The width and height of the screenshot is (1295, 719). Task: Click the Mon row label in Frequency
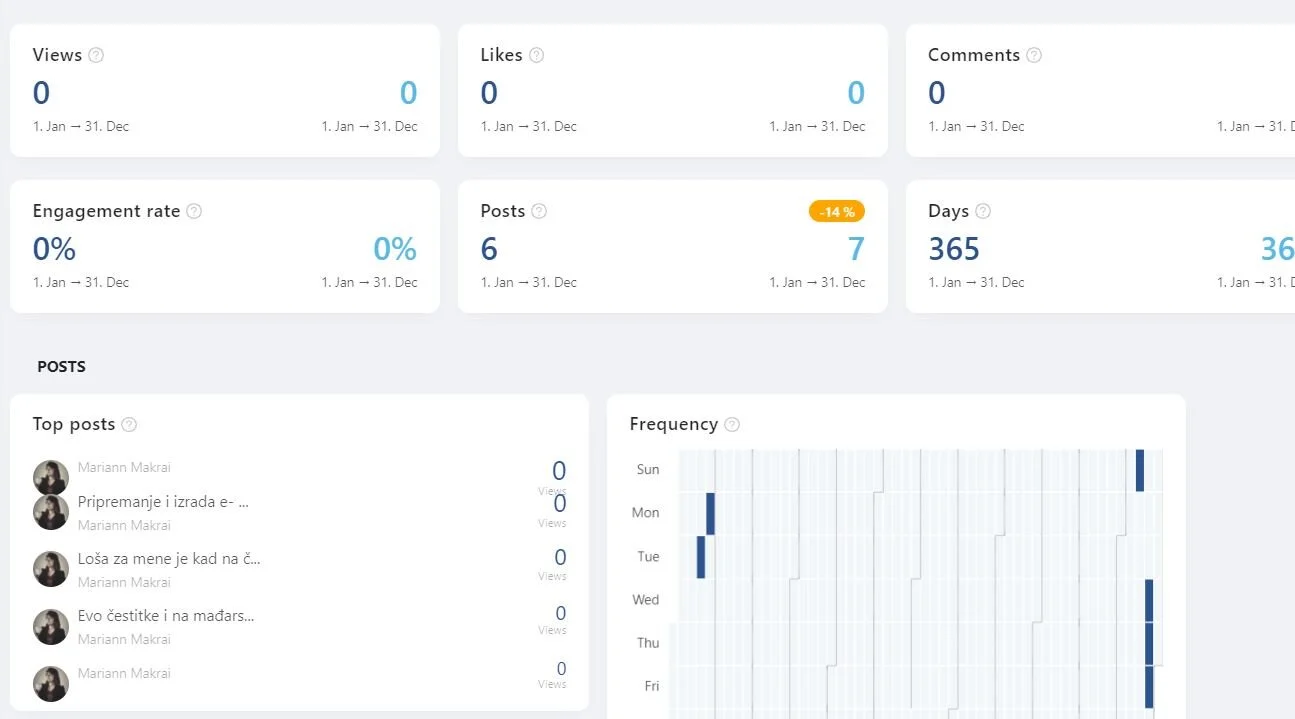(x=646, y=512)
